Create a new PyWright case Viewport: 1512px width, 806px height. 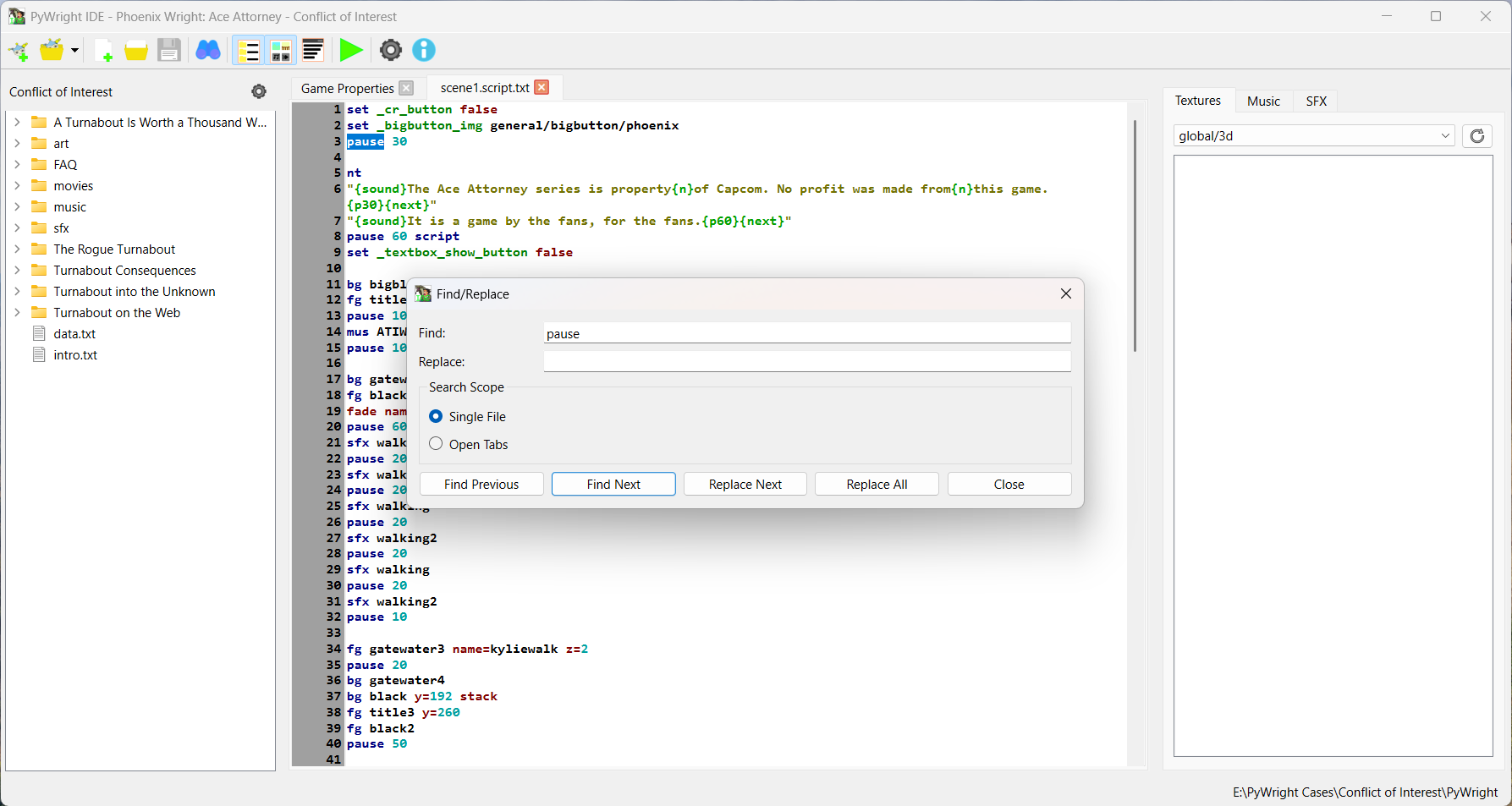pyautogui.click(x=19, y=51)
